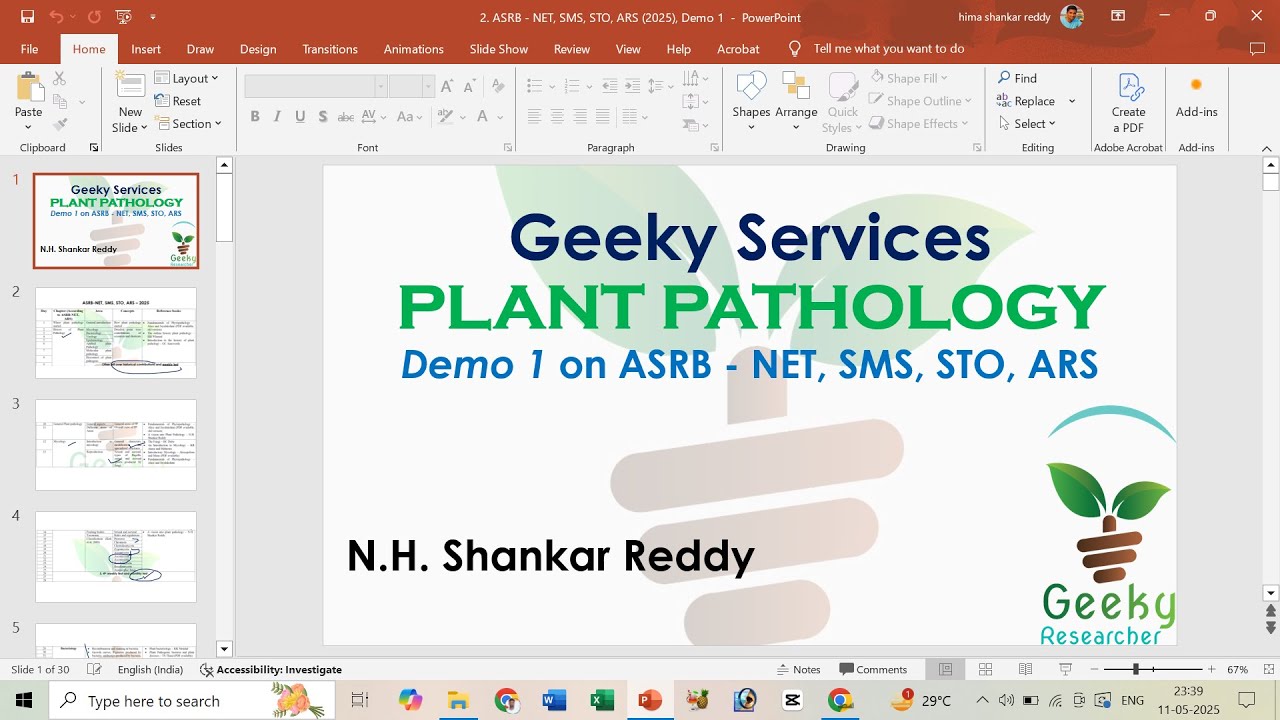This screenshot has height=720, width=1280.
Task: Toggle Strikethrough formatting
Action: [347, 117]
